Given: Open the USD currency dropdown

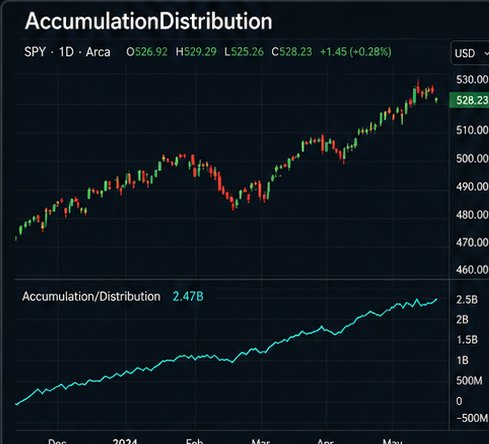Looking at the screenshot, I should (x=470, y=53).
